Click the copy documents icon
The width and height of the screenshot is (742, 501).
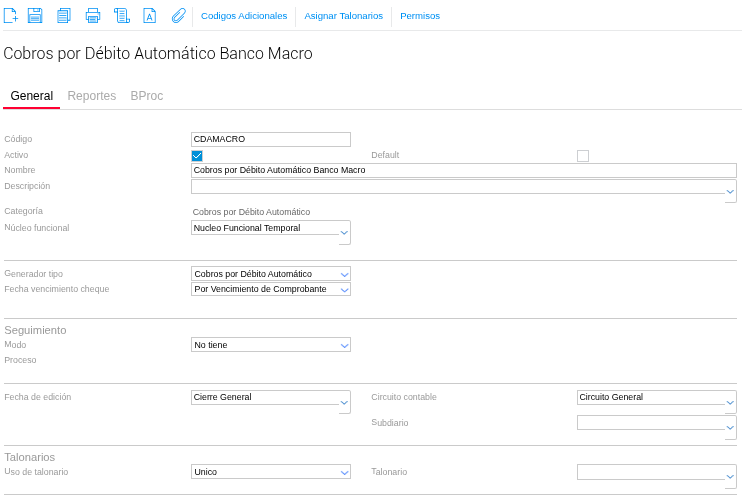pyautogui.click(x=64, y=15)
